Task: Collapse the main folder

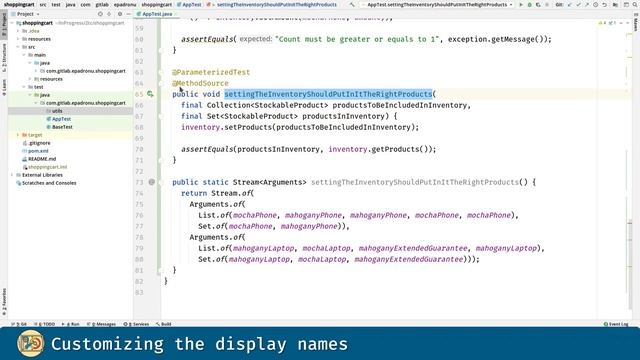Action: tap(24, 55)
